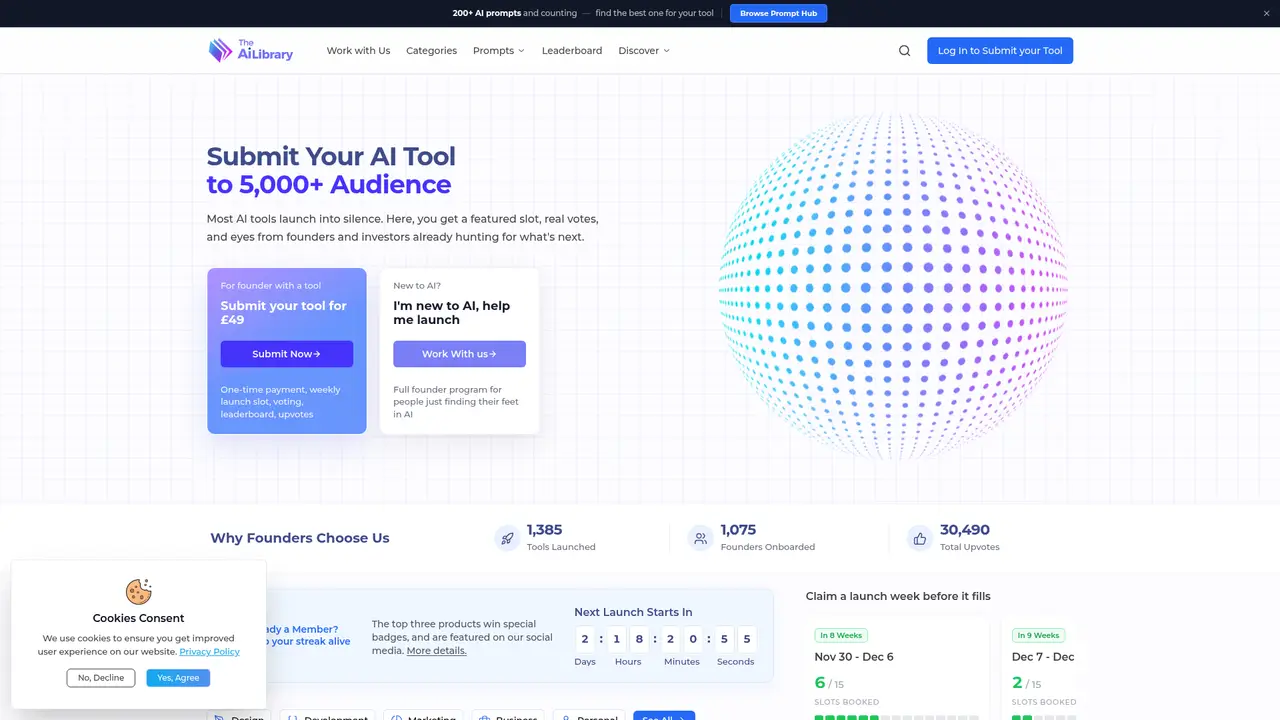Open the Leaderboard page

(x=572, y=51)
